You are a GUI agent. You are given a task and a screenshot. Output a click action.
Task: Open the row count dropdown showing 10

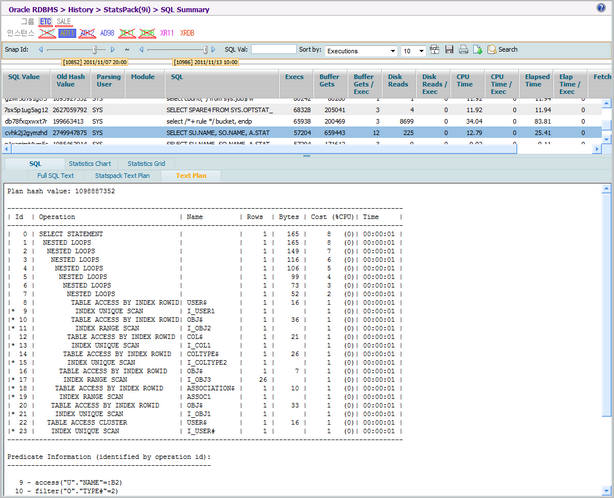coord(413,51)
